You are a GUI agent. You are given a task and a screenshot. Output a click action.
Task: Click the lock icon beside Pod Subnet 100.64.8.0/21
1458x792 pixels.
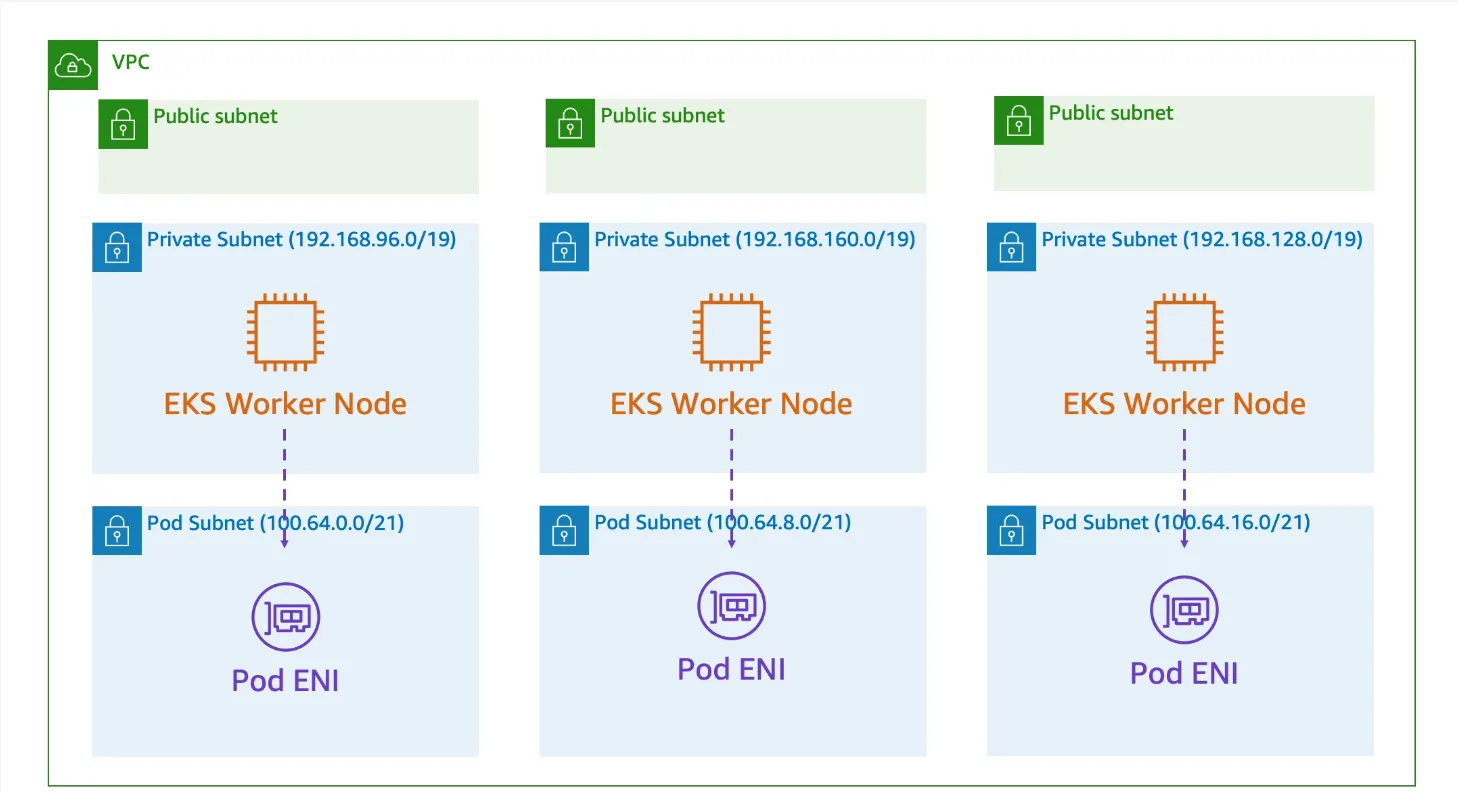(564, 530)
